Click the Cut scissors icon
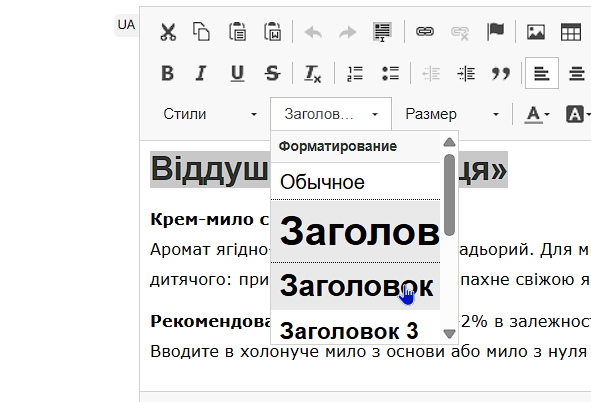Viewport: 591px width, 402px height. click(x=168, y=32)
